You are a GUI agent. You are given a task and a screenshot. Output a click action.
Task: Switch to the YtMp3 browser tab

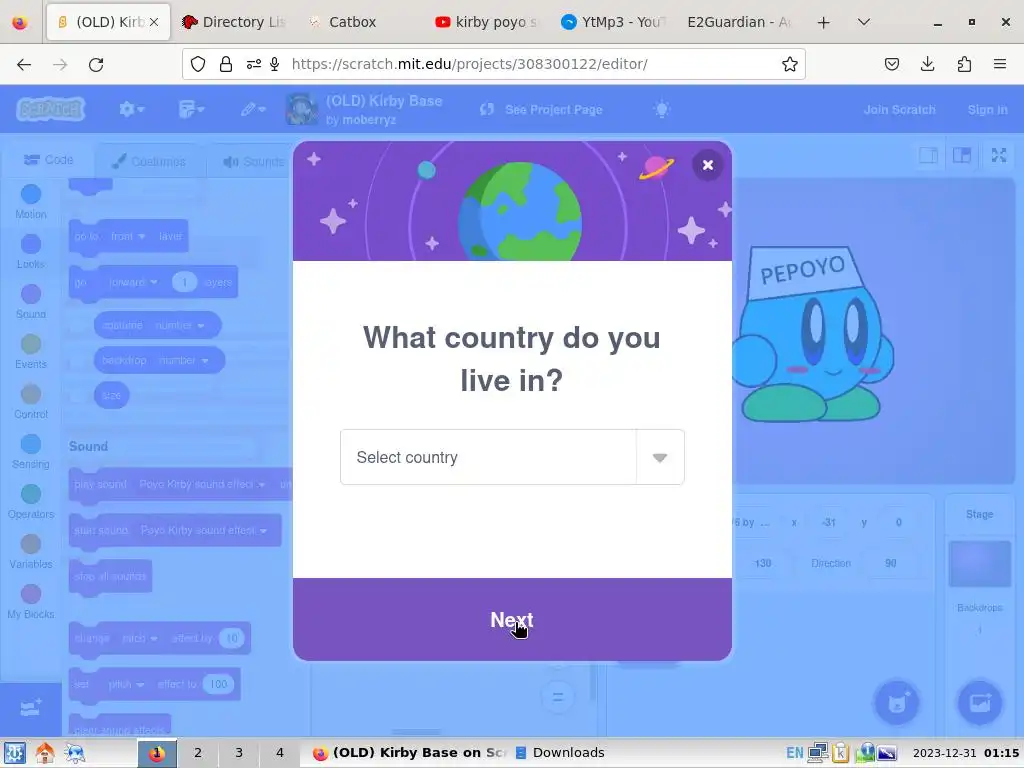(613, 22)
